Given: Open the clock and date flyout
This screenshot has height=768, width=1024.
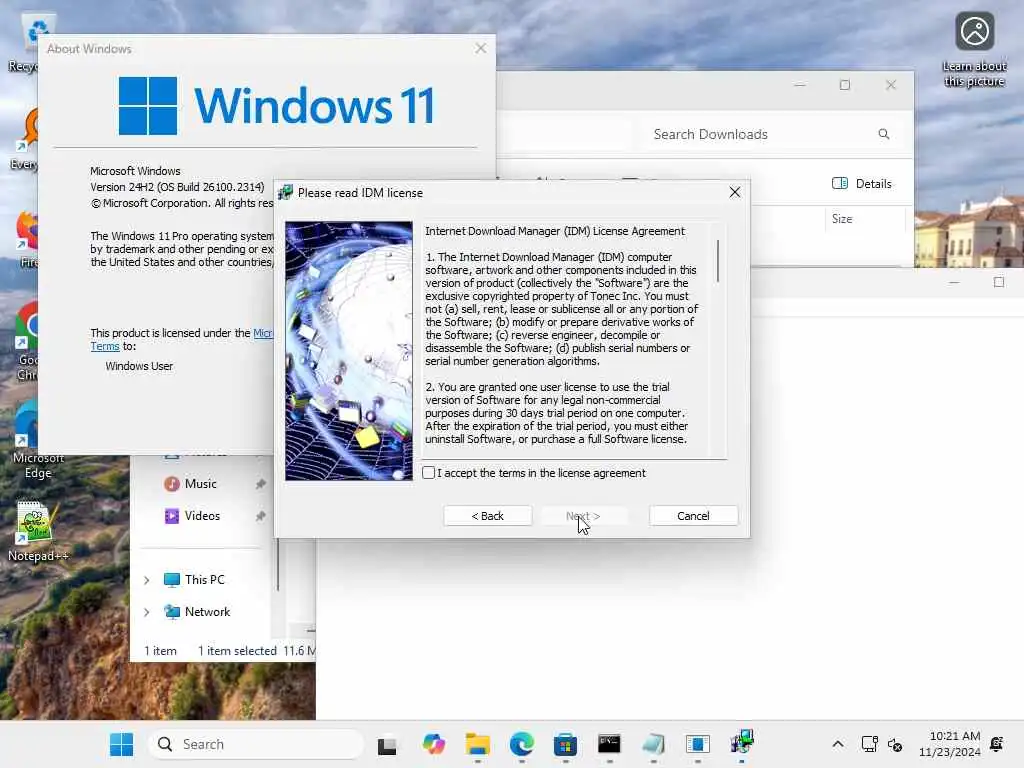Looking at the screenshot, I should [950, 744].
